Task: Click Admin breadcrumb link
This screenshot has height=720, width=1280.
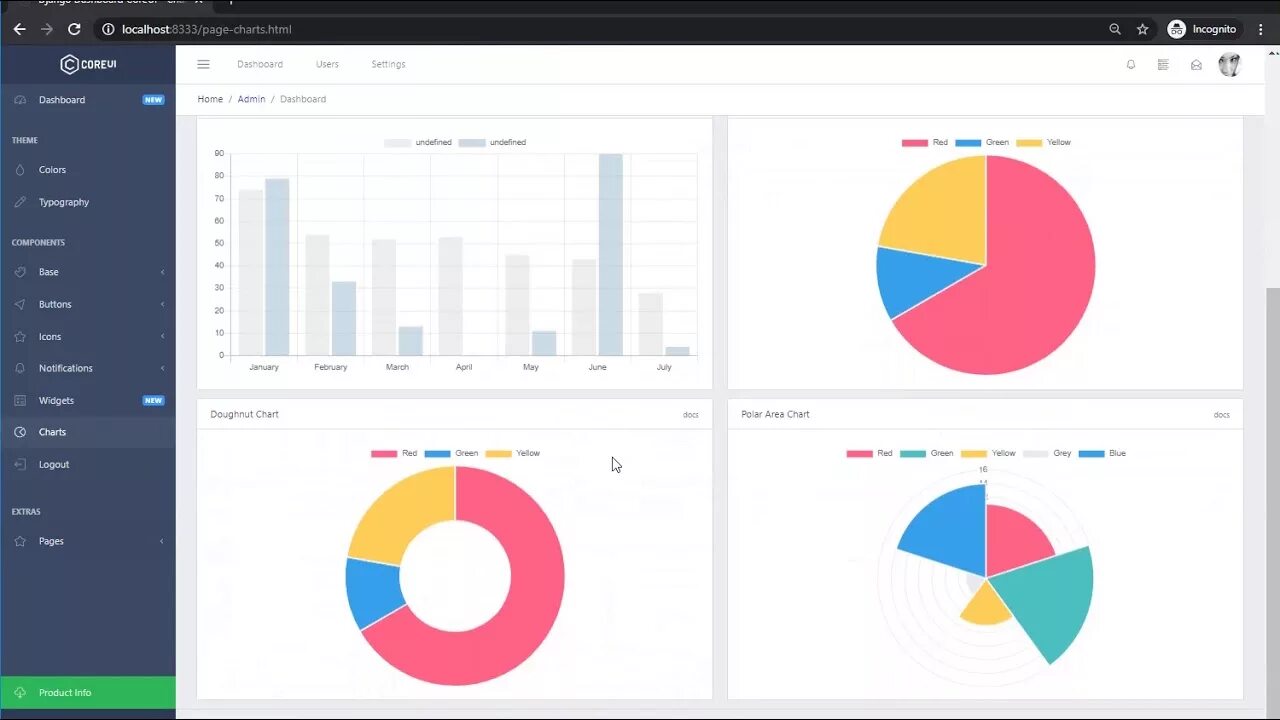Action: point(251,99)
